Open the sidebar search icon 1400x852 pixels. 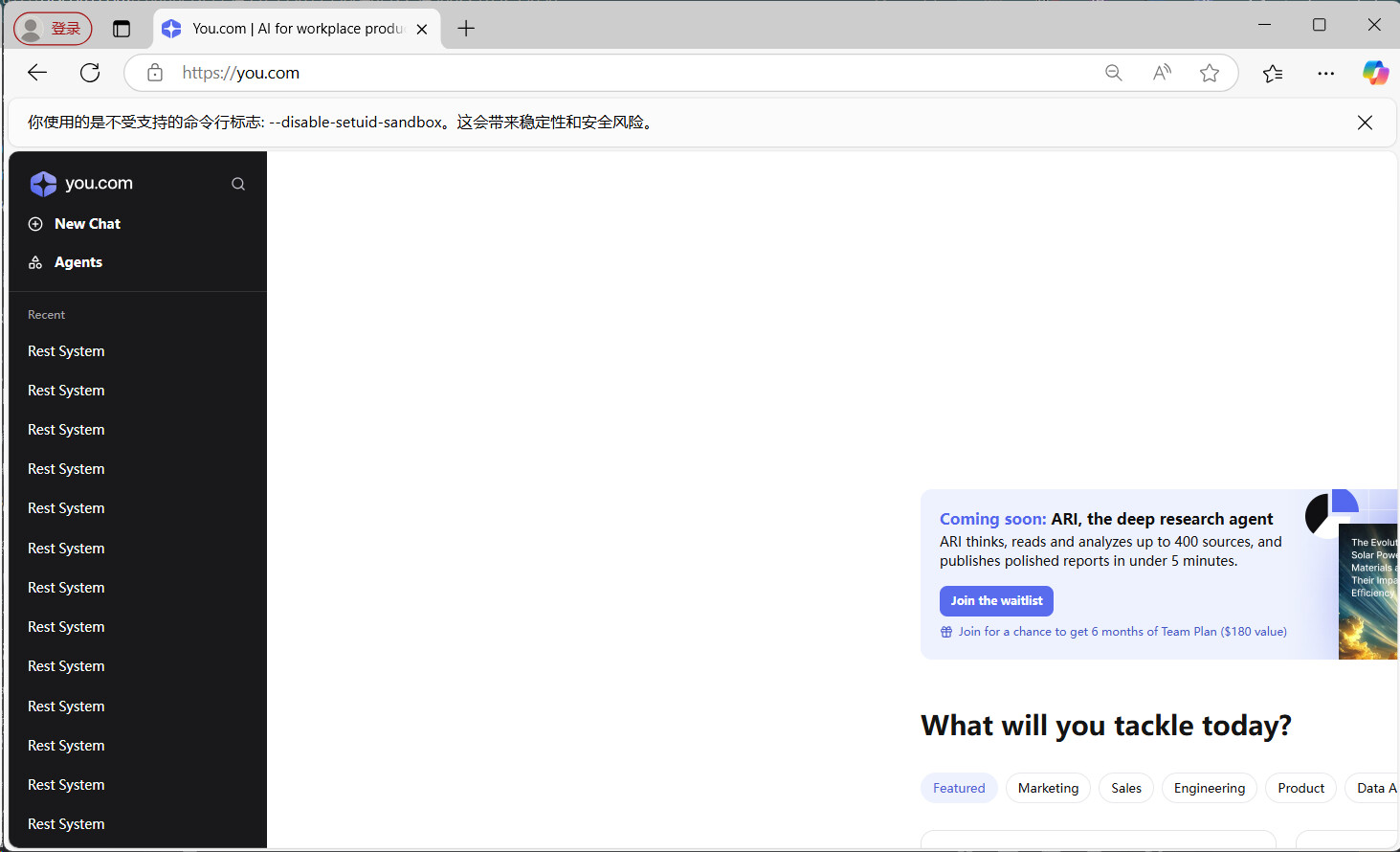(x=238, y=184)
